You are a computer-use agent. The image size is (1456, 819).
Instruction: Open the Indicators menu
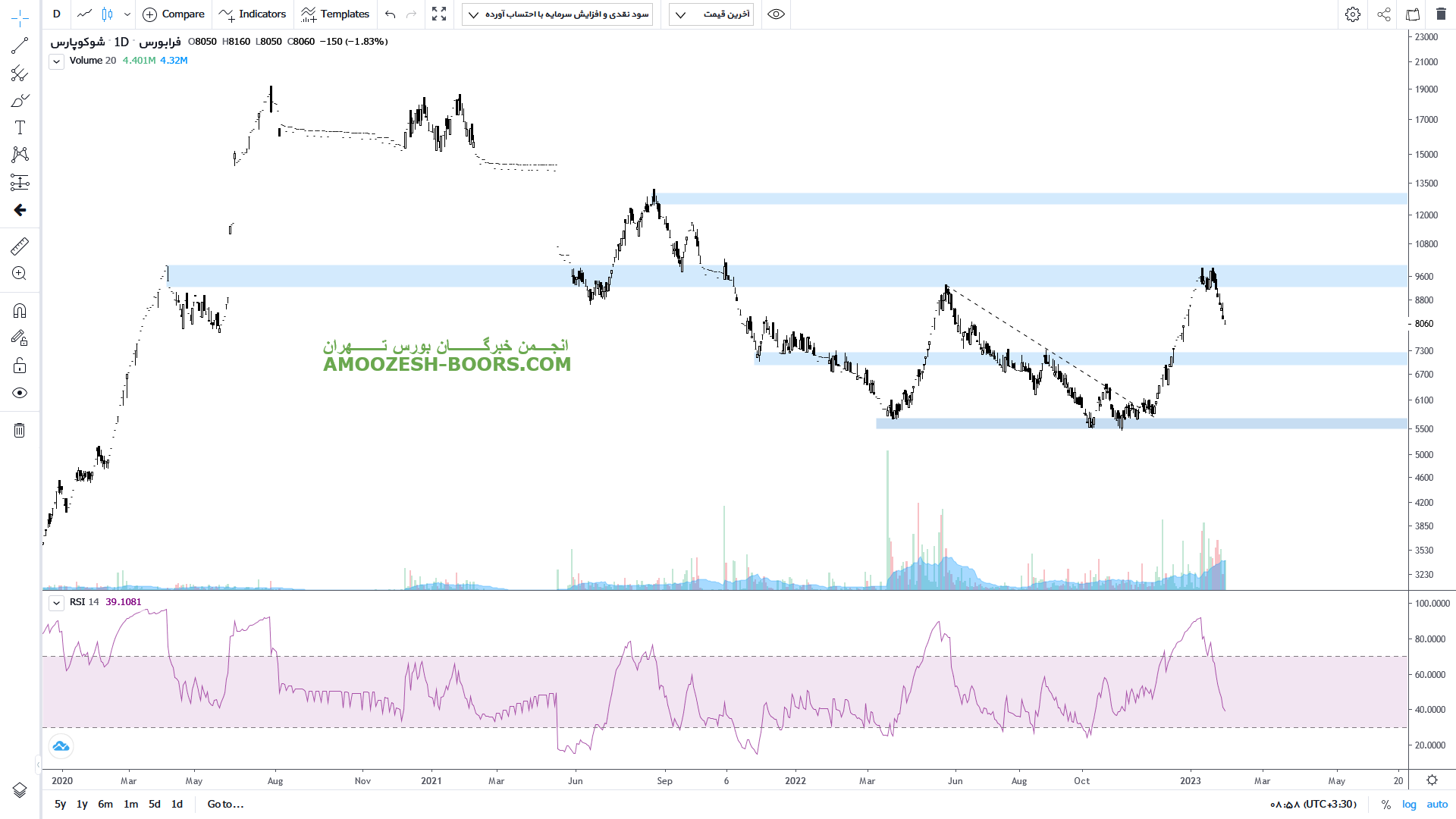(253, 14)
